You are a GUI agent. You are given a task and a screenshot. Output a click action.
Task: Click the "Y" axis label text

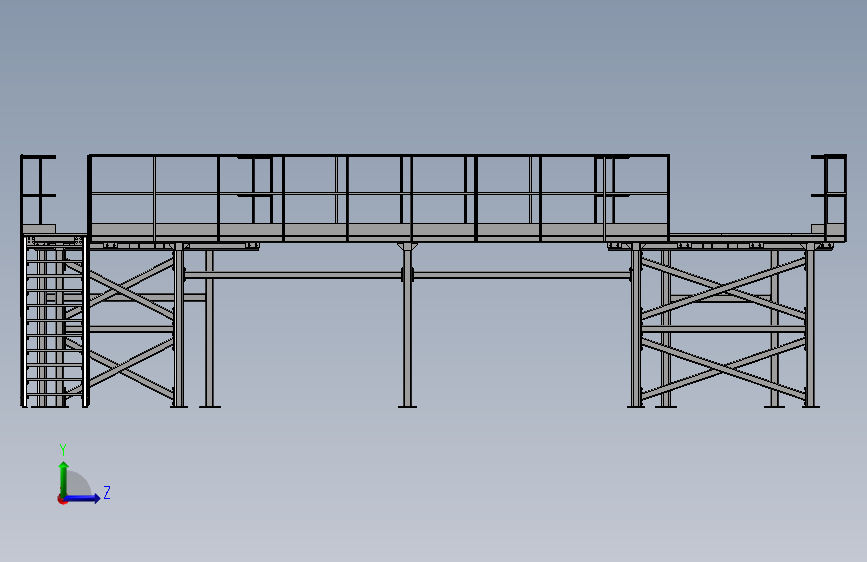pyautogui.click(x=63, y=449)
